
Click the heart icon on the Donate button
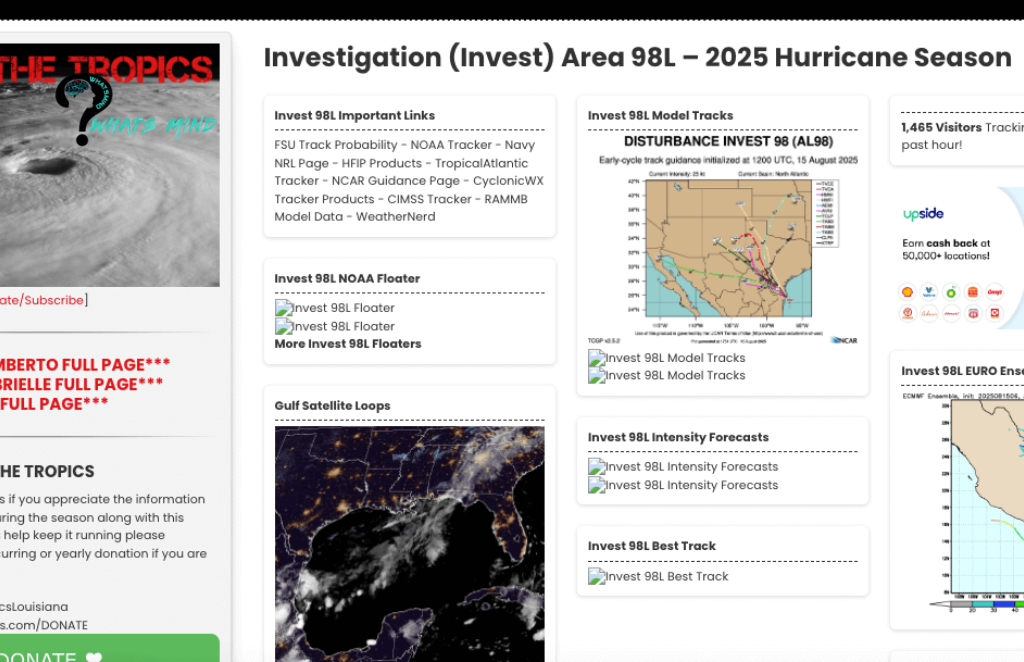coord(93,656)
